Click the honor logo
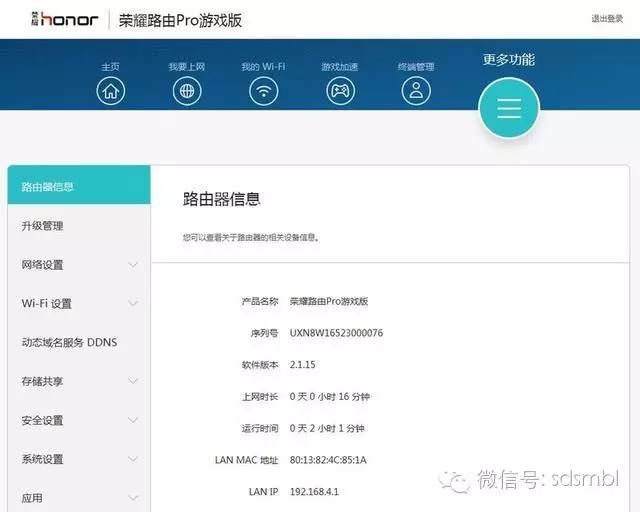This screenshot has height=512, width=640. pyautogui.click(x=64, y=19)
